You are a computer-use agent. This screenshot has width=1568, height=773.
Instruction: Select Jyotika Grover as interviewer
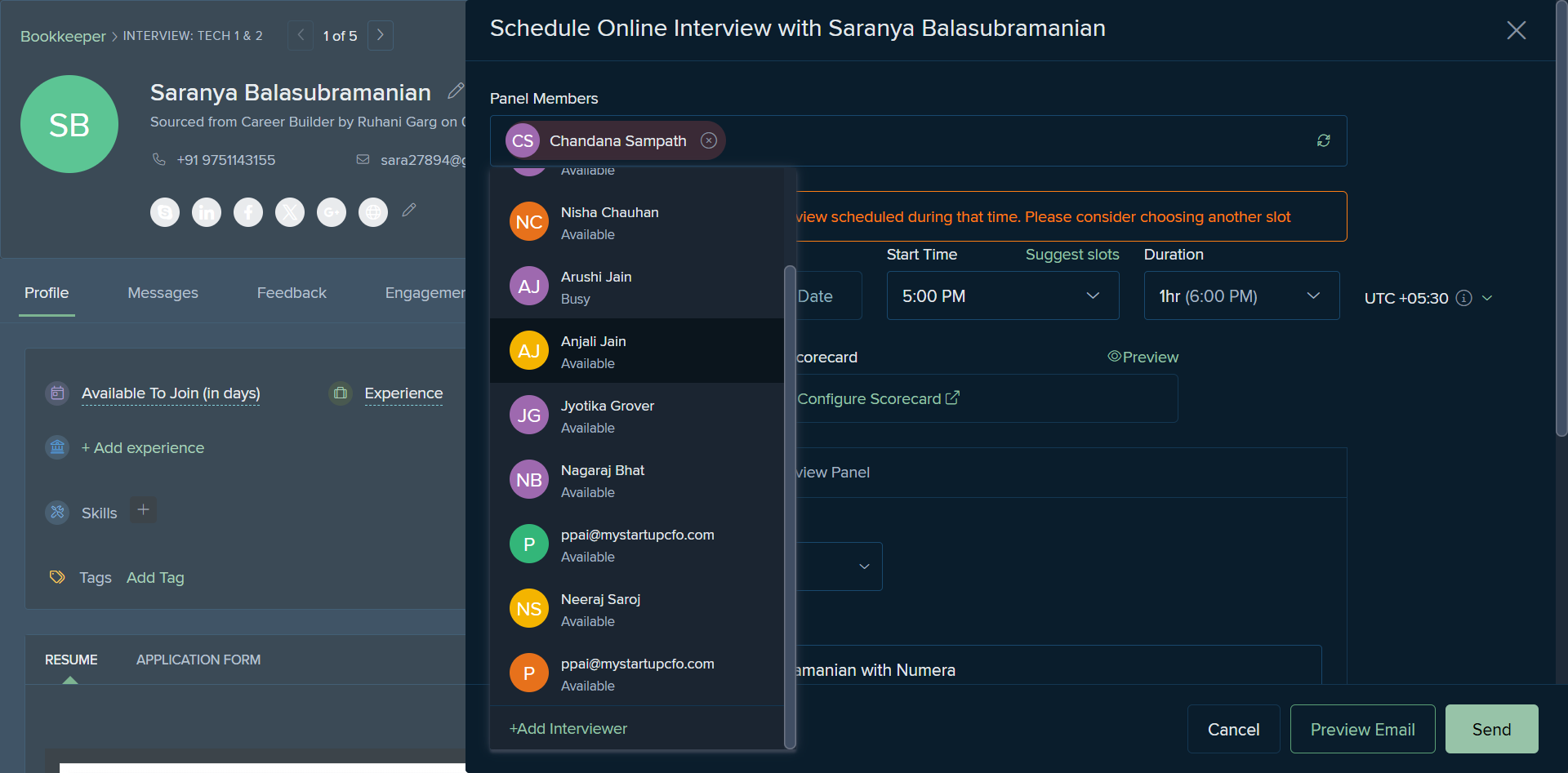click(x=637, y=415)
